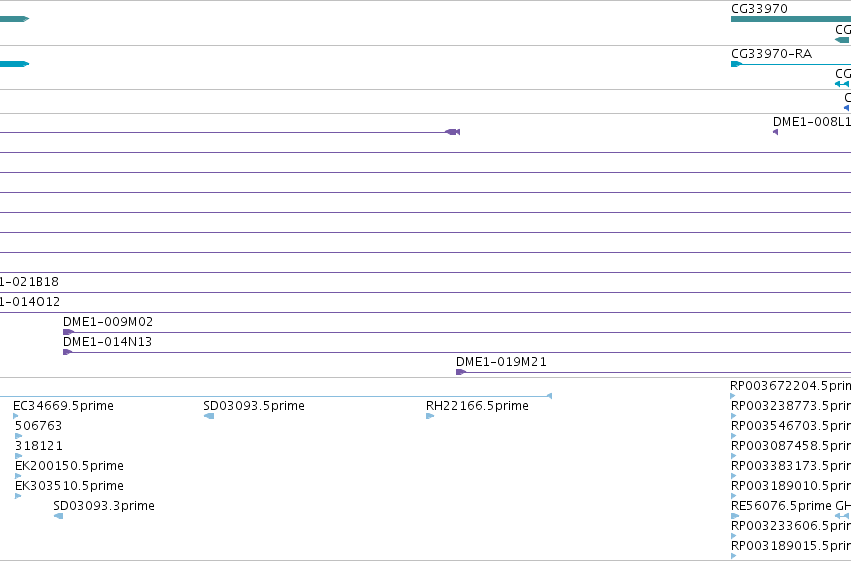
Task: Open the 506763 label
Action: pyautogui.click(x=39, y=426)
